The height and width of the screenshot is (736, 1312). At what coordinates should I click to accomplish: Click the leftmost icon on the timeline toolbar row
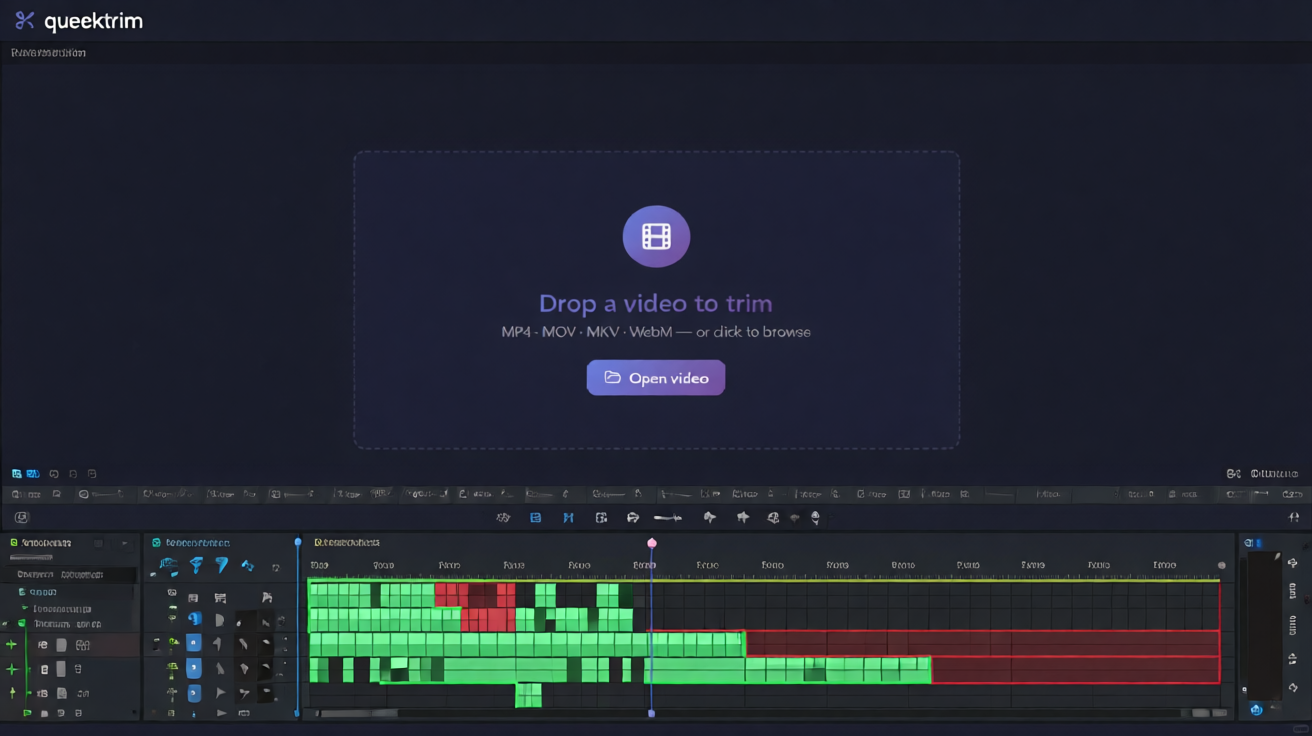22,517
